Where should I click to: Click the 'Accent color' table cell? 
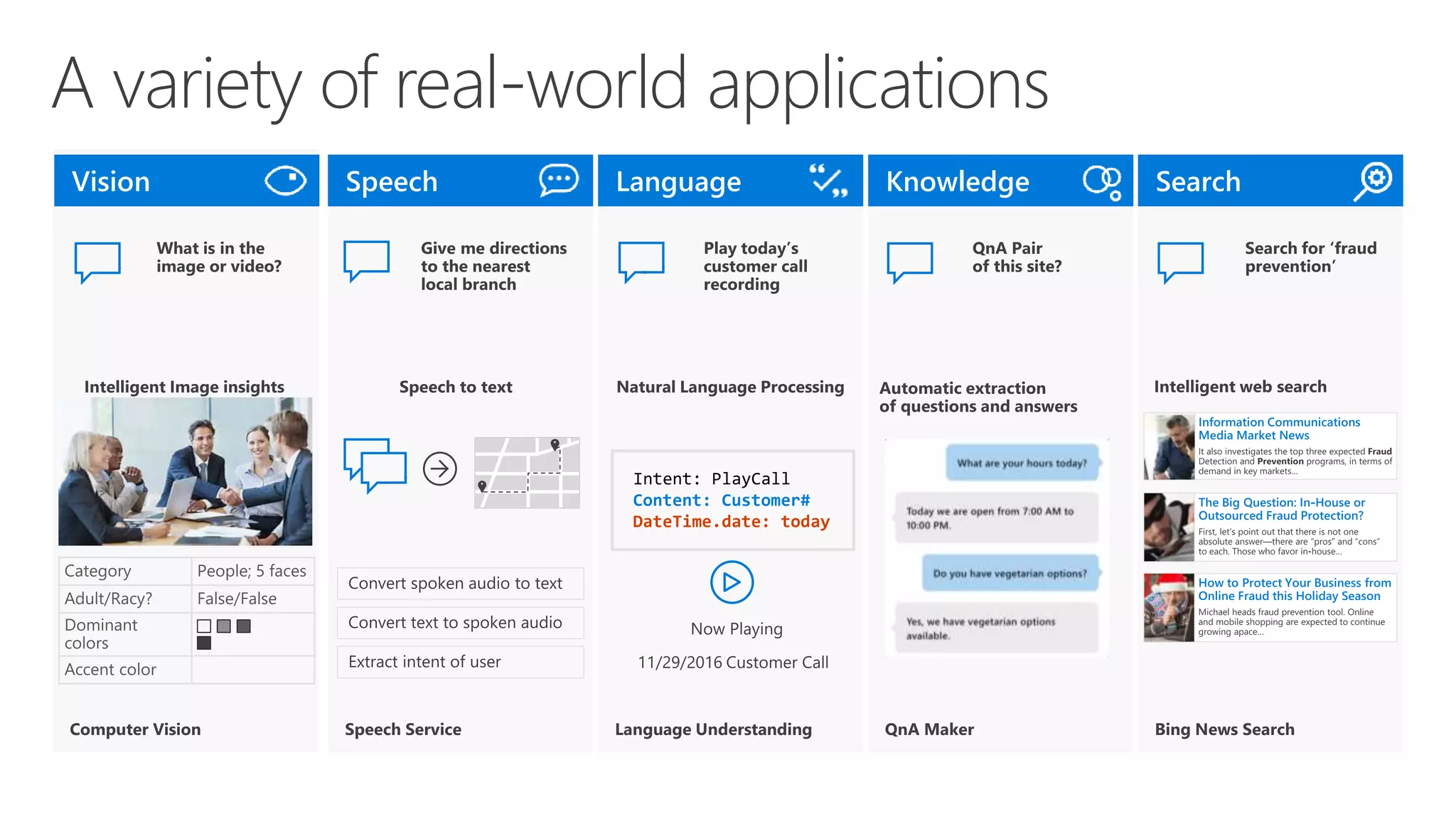point(125,670)
